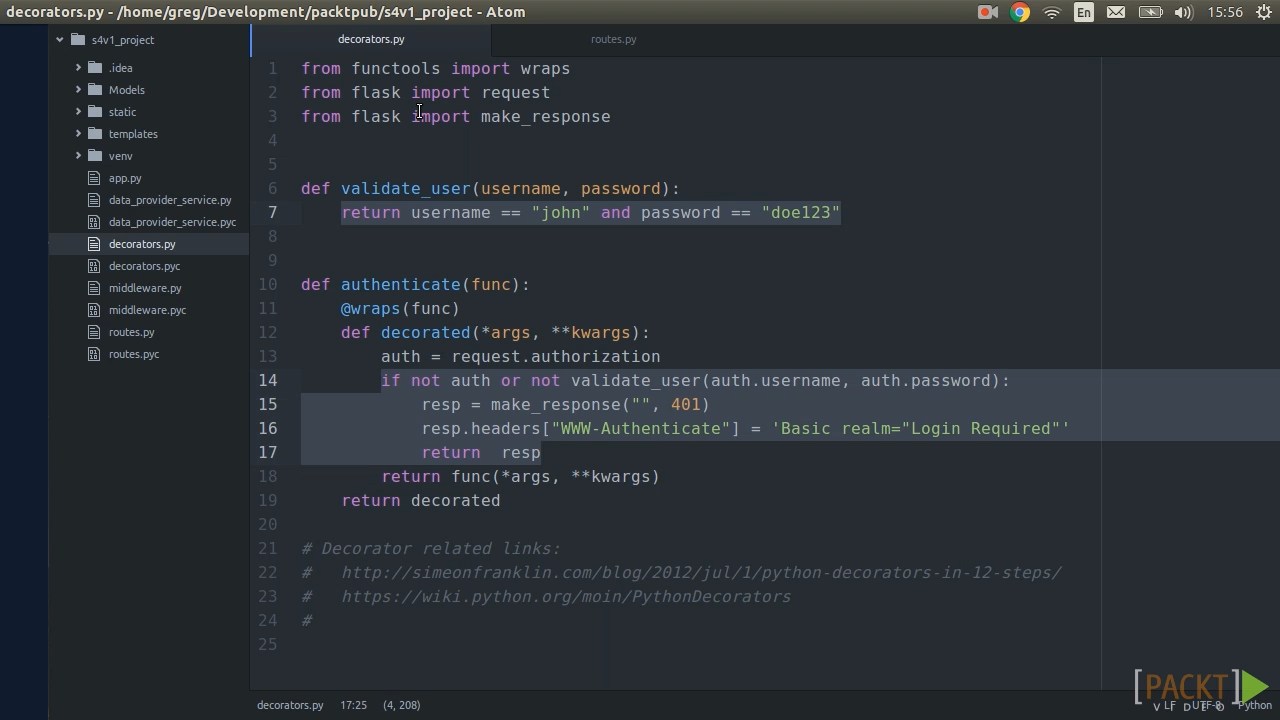Click line number 14 in the gutter
This screenshot has height=720, width=1280.
(268, 380)
